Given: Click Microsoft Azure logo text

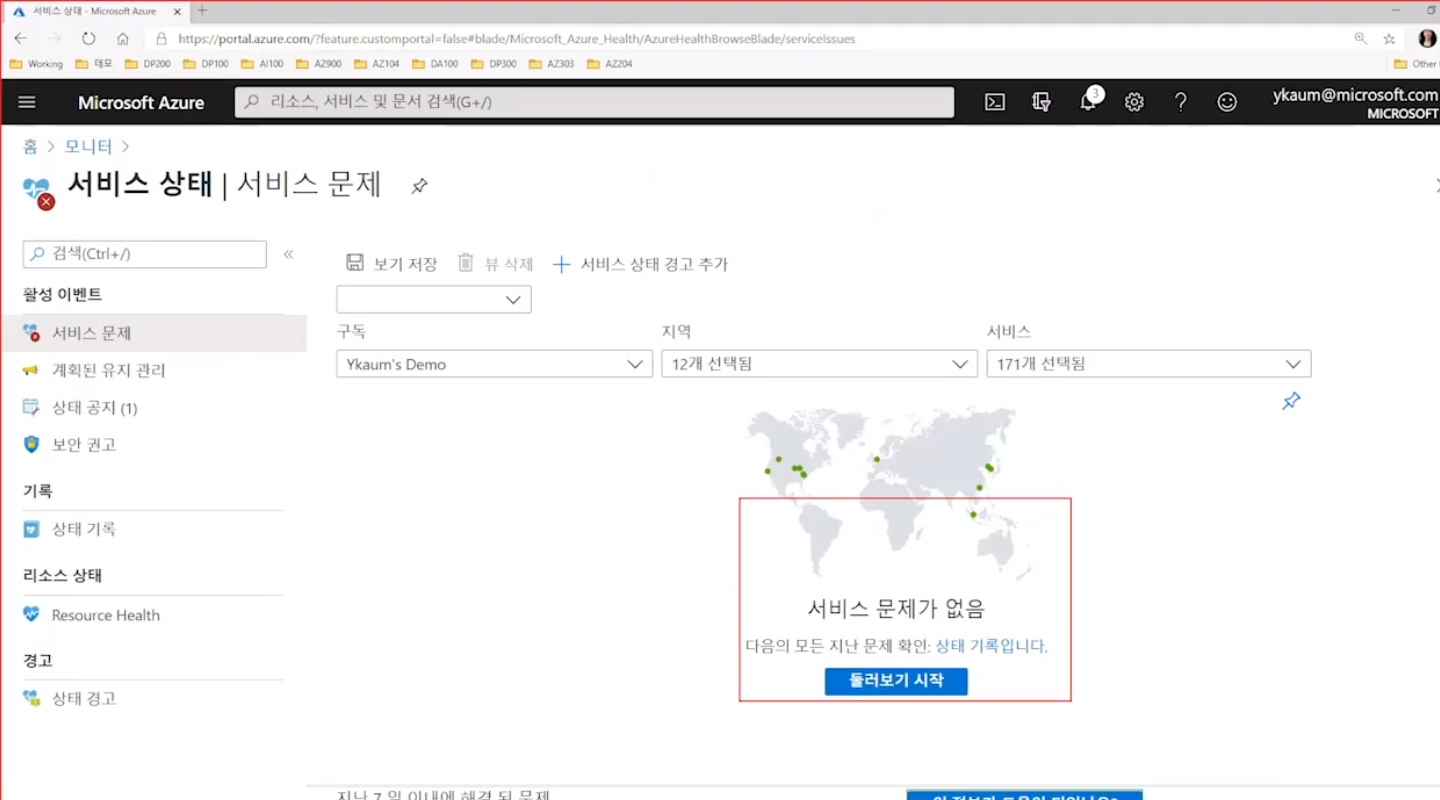Looking at the screenshot, I should coord(141,102).
